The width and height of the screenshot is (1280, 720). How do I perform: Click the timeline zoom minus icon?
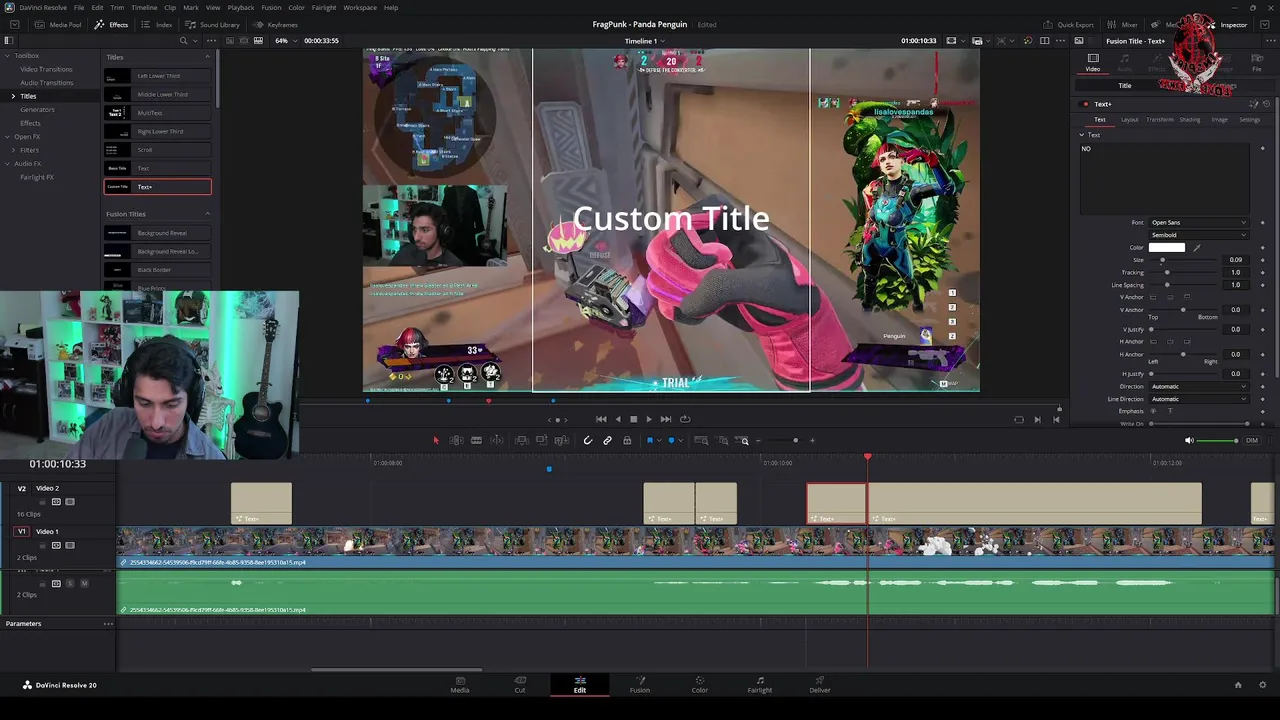758,440
